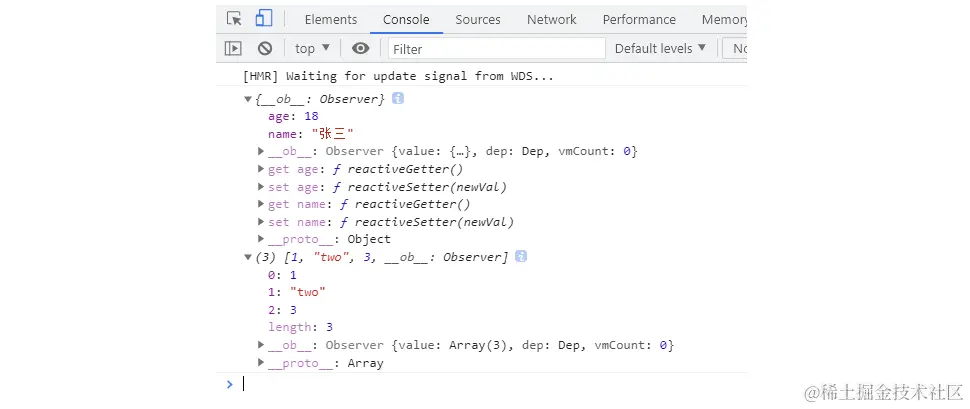Activate the inspect element picker icon
970x409 pixels.
(x=234, y=19)
